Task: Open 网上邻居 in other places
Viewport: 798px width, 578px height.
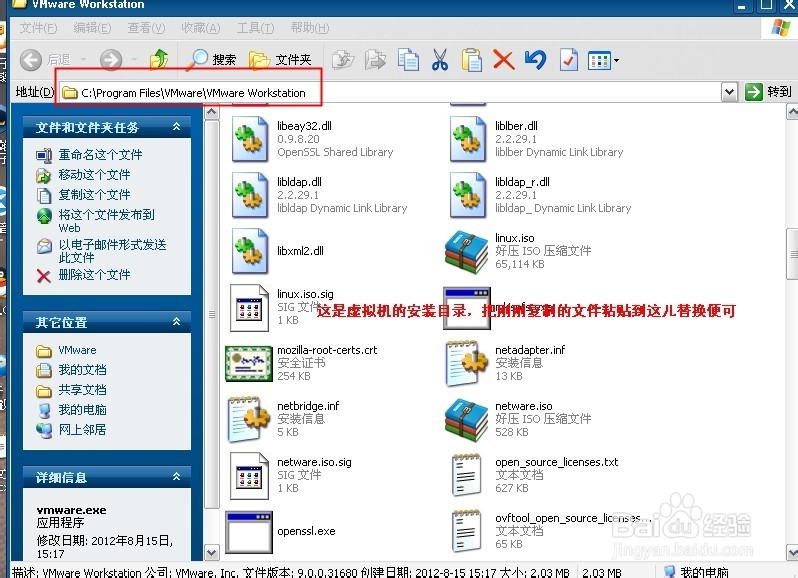Action: [82, 430]
